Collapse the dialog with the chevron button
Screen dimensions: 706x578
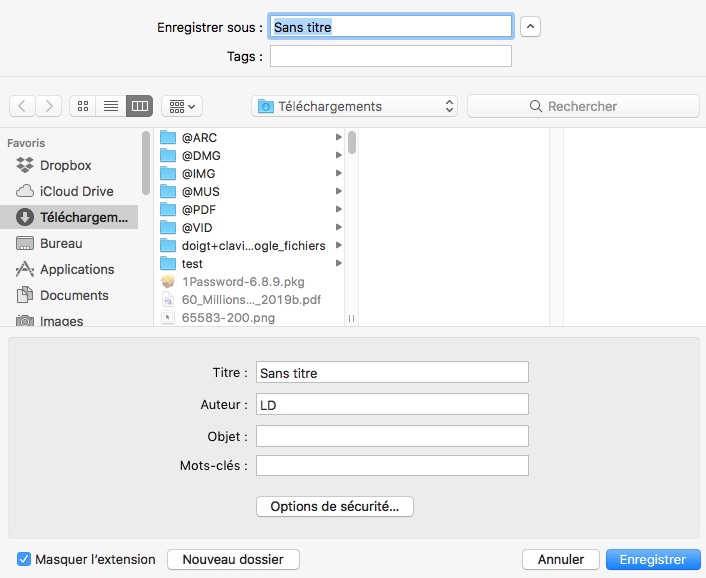click(531, 27)
